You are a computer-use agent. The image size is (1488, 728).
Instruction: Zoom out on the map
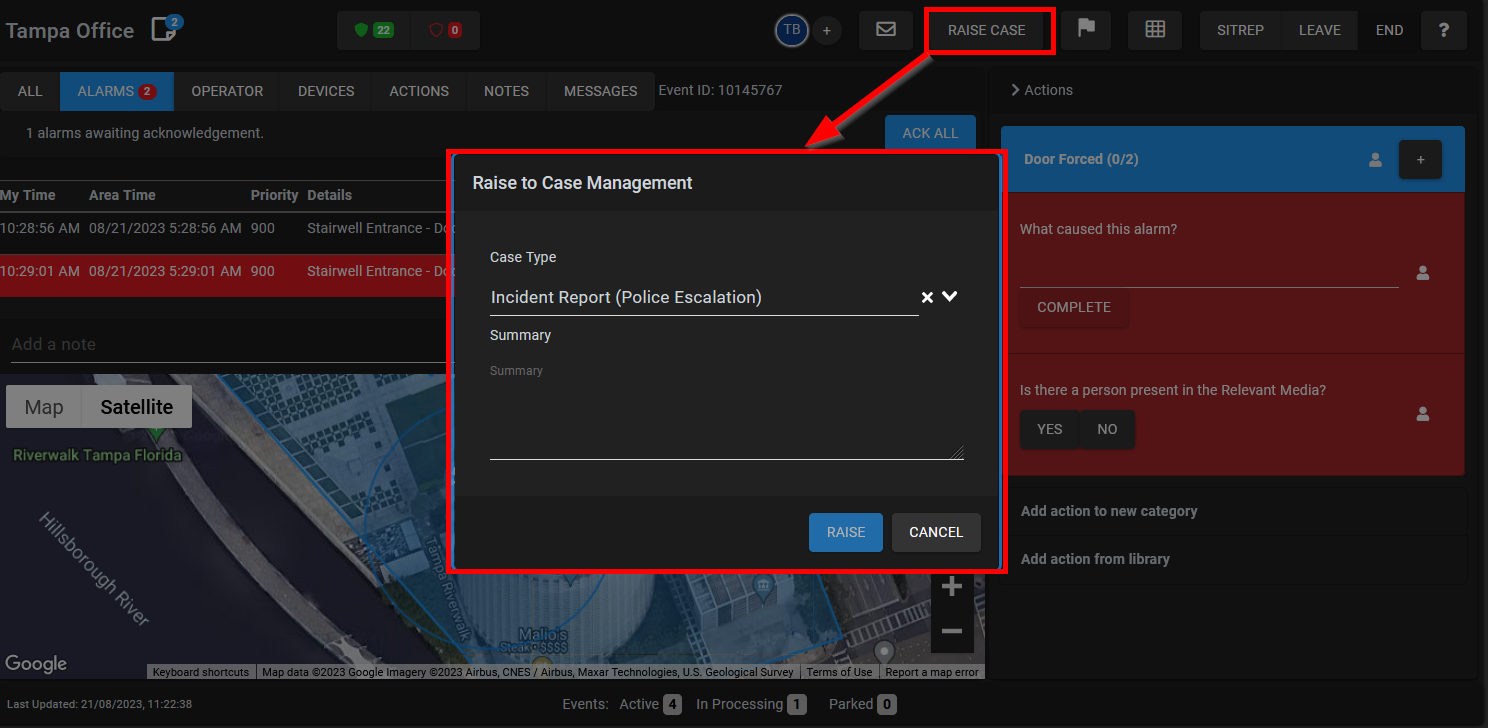click(951, 631)
